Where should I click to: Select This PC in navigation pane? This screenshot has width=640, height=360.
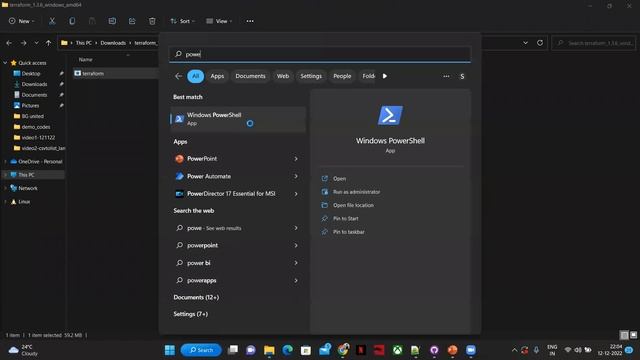[26, 175]
